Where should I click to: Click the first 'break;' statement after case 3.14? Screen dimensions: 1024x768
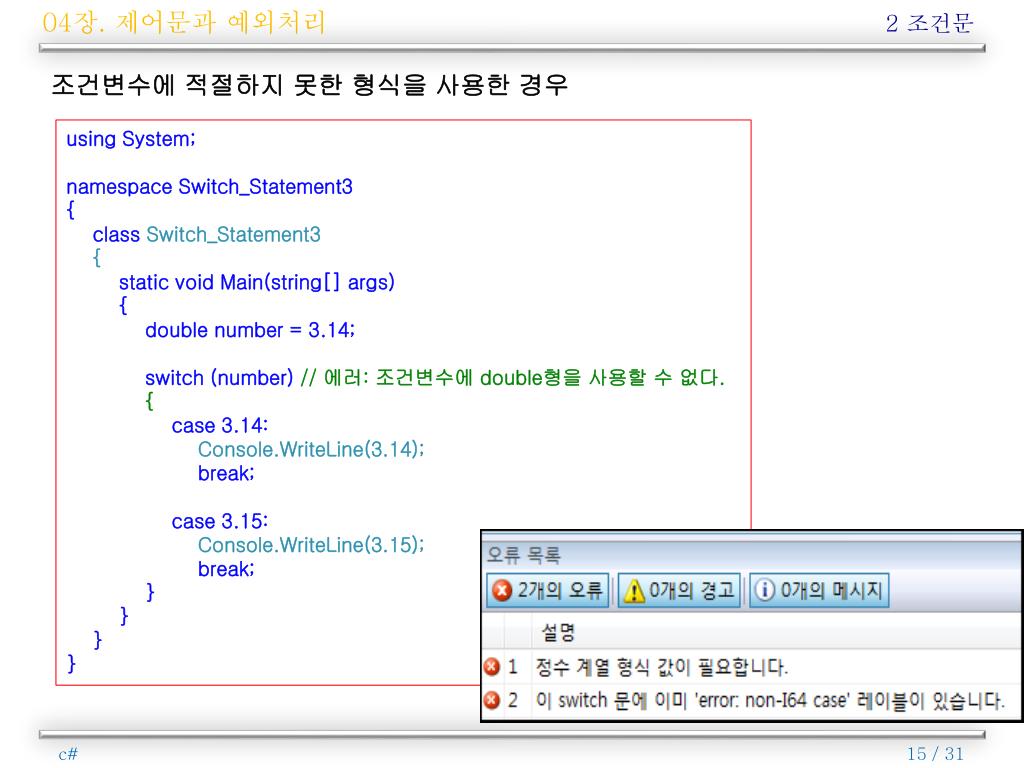pos(226,473)
